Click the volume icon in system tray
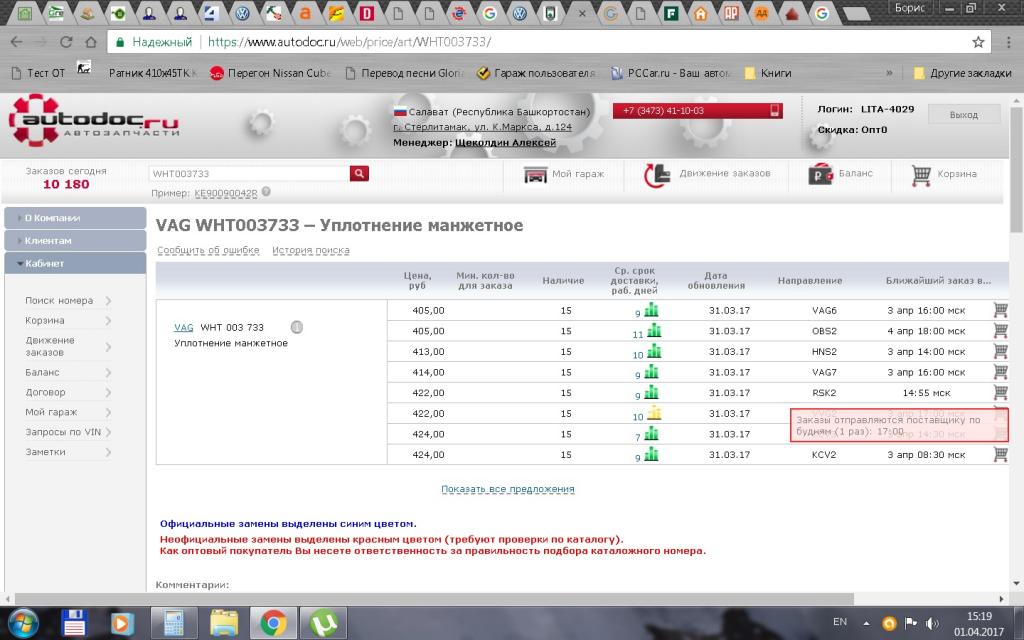Image resolution: width=1024 pixels, height=640 pixels. 933,623
